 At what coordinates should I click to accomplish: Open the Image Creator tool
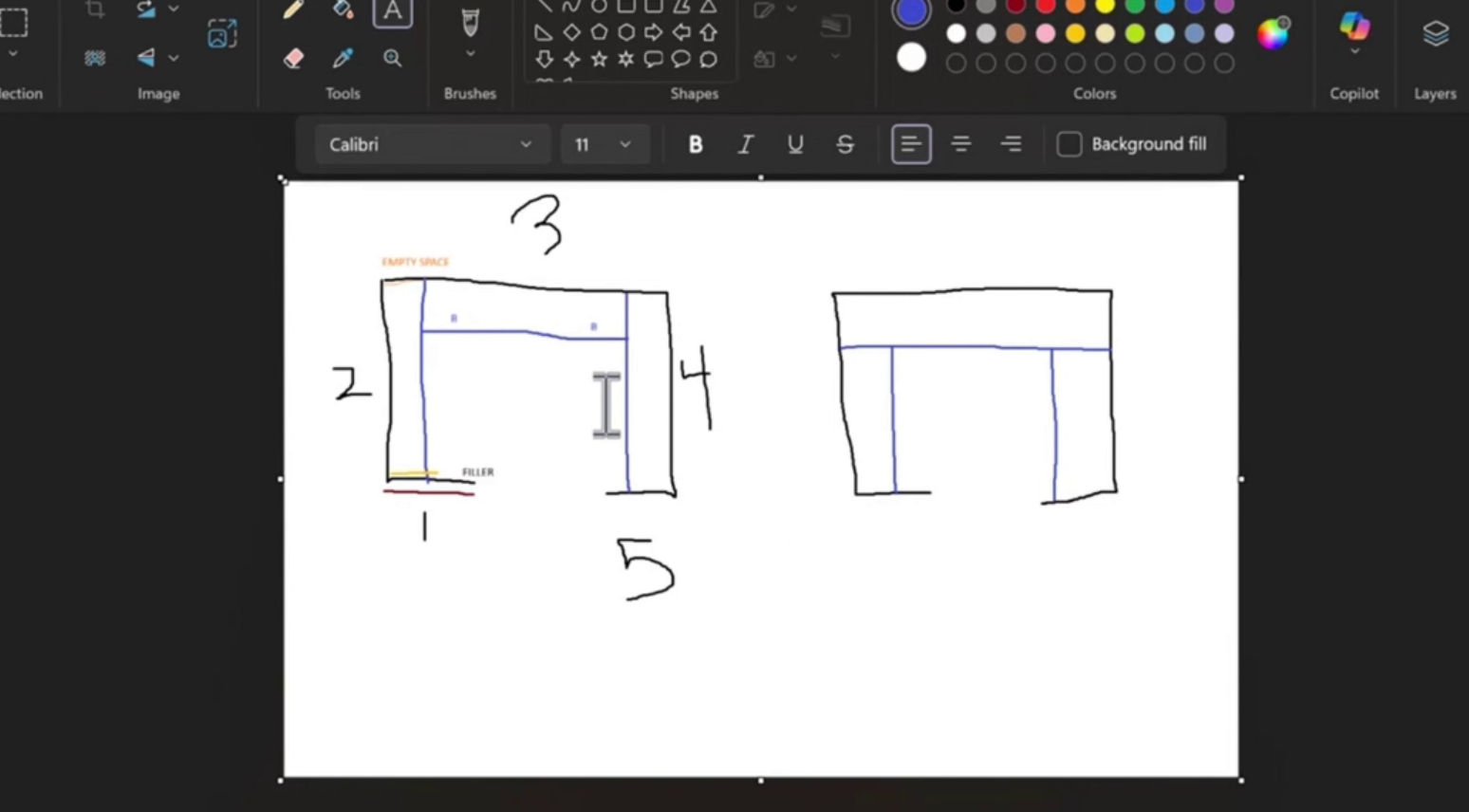[x=222, y=34]
